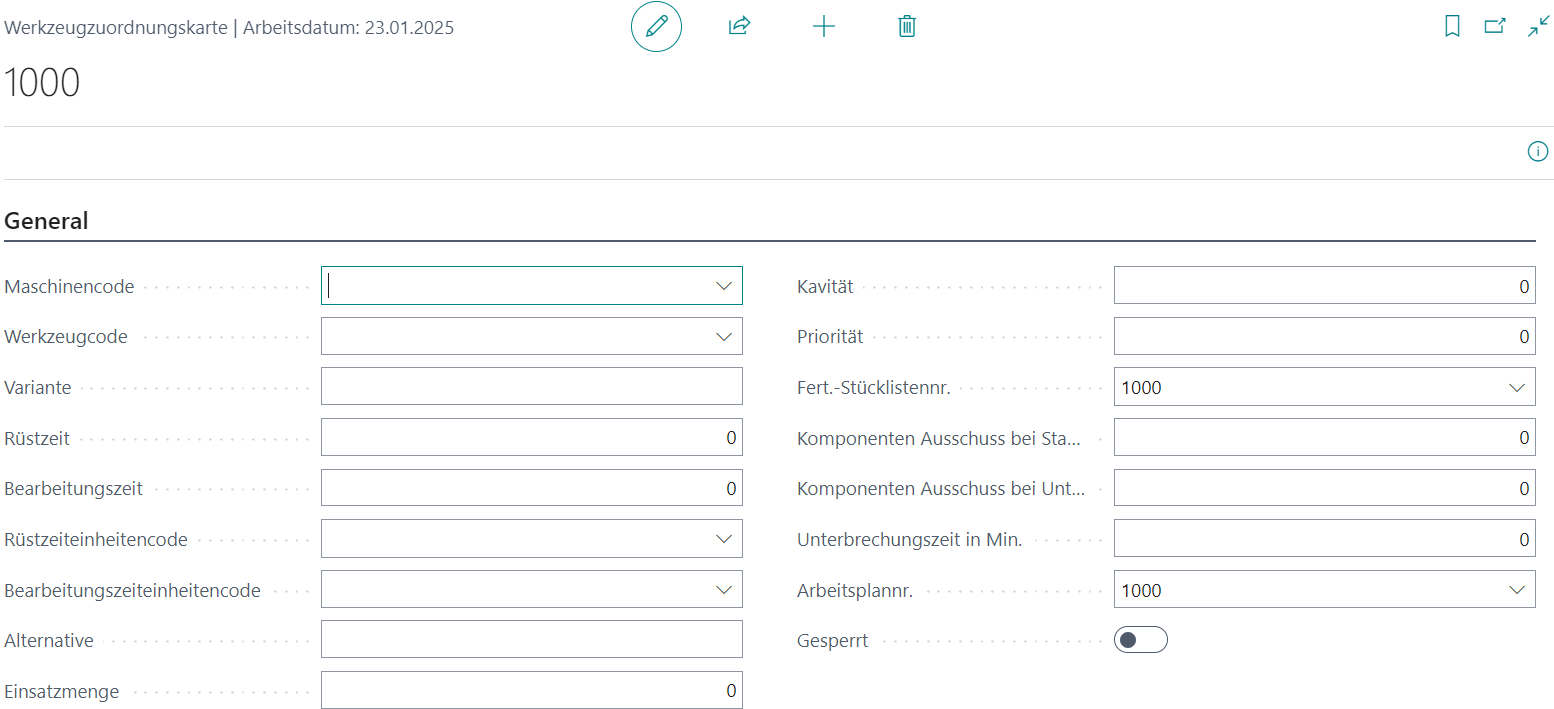Collapse page with shrink arrows icon

pyautogui.click(x=1537, y=27)
